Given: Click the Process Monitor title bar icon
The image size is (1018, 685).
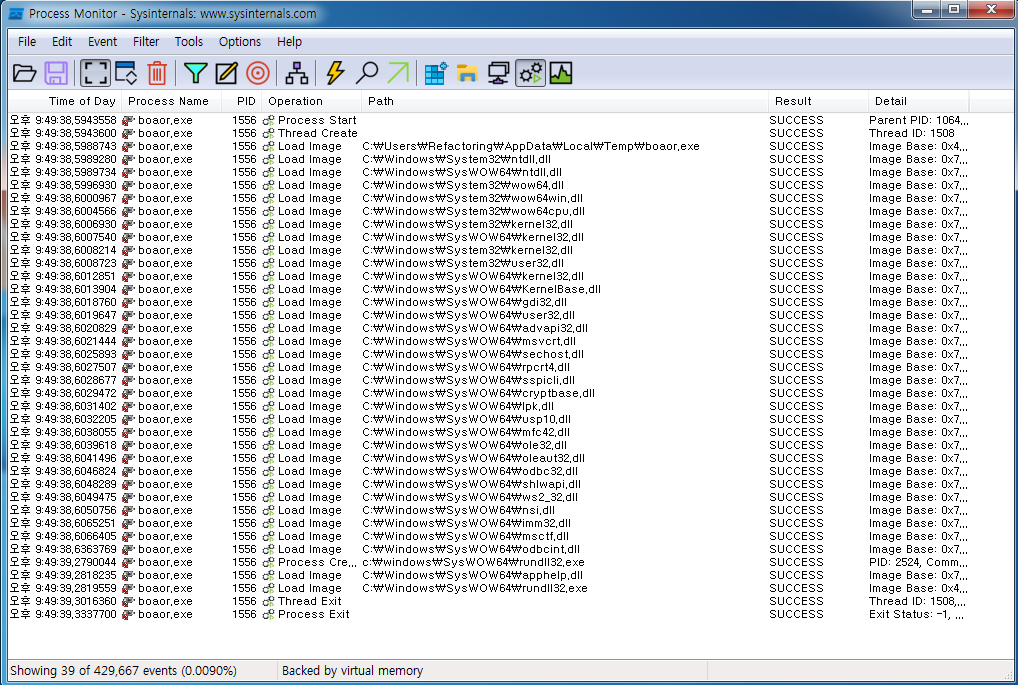Looking at the screenshot, I should coord(16,14).
